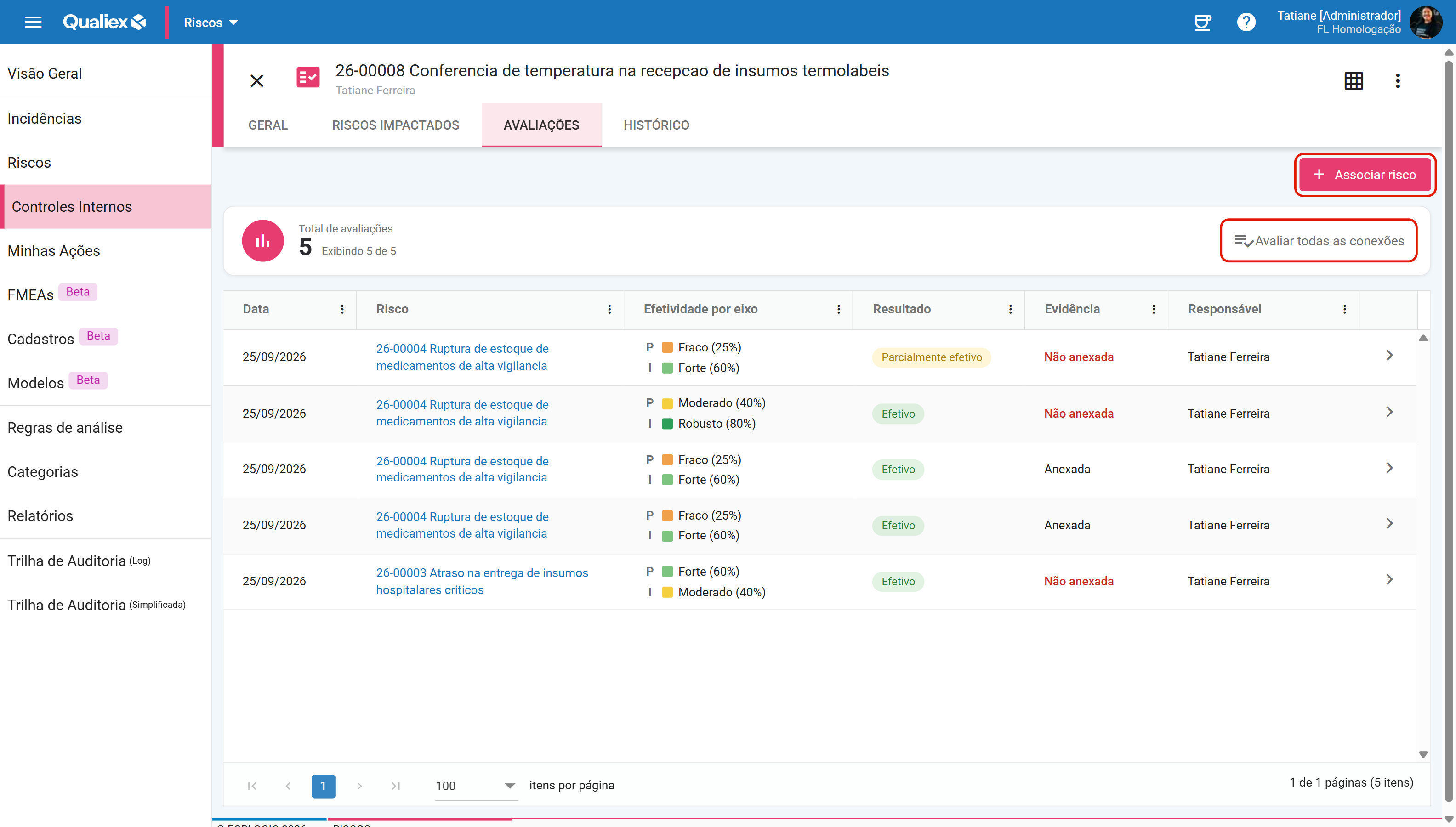Open the three-dot more options menu in header

tap(1398, 81)
